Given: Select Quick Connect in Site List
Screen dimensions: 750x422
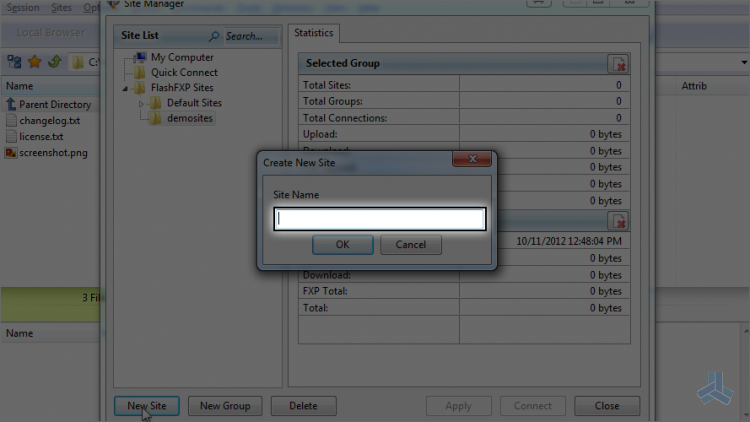Looking at the screenshot, I should [184, 73].
